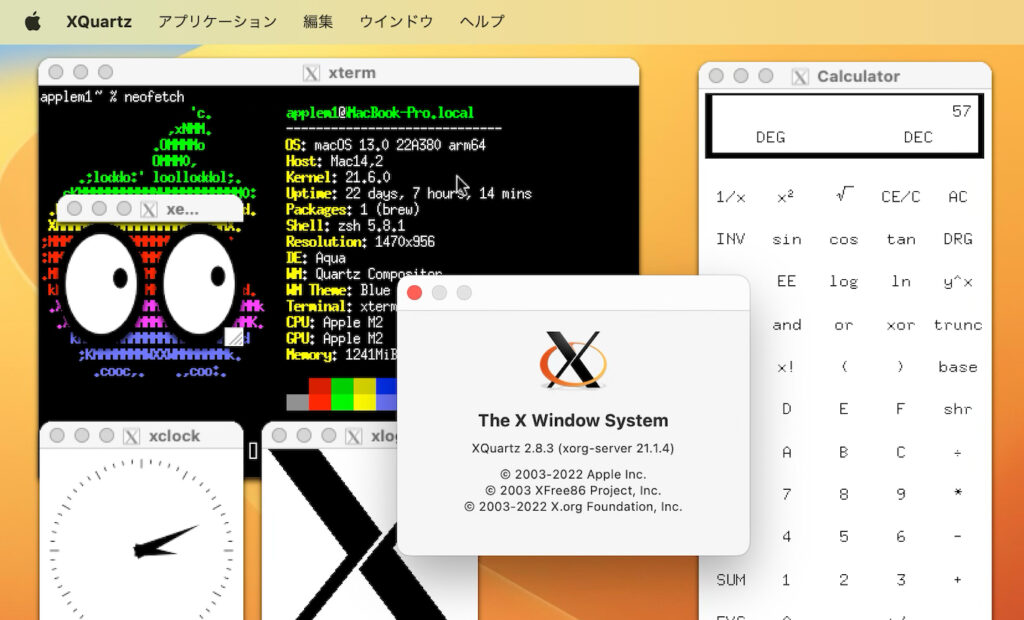
Task: Toggle inverse functions with the INV key
Action: pyautogui.click(x=730, y=239)
